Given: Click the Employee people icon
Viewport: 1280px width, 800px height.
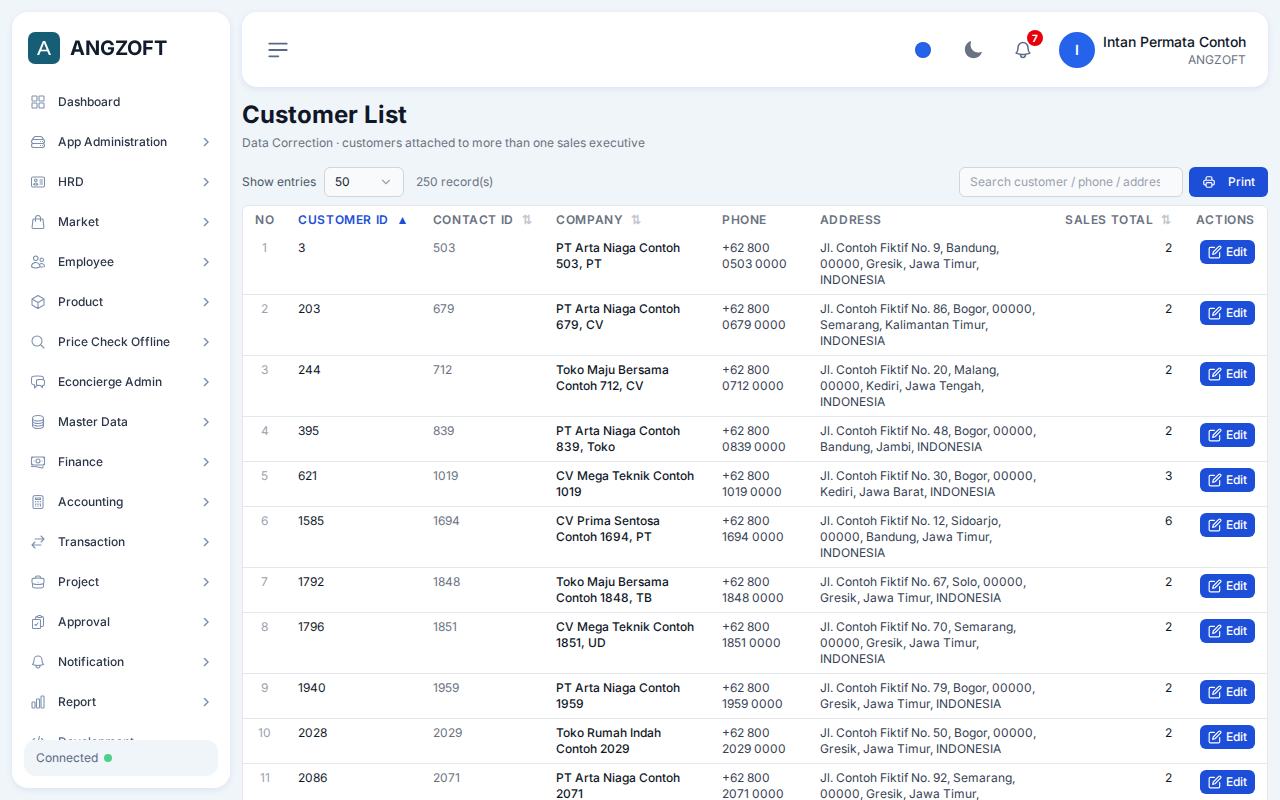Looking at the screenshot, I should [x=38, y=262].
